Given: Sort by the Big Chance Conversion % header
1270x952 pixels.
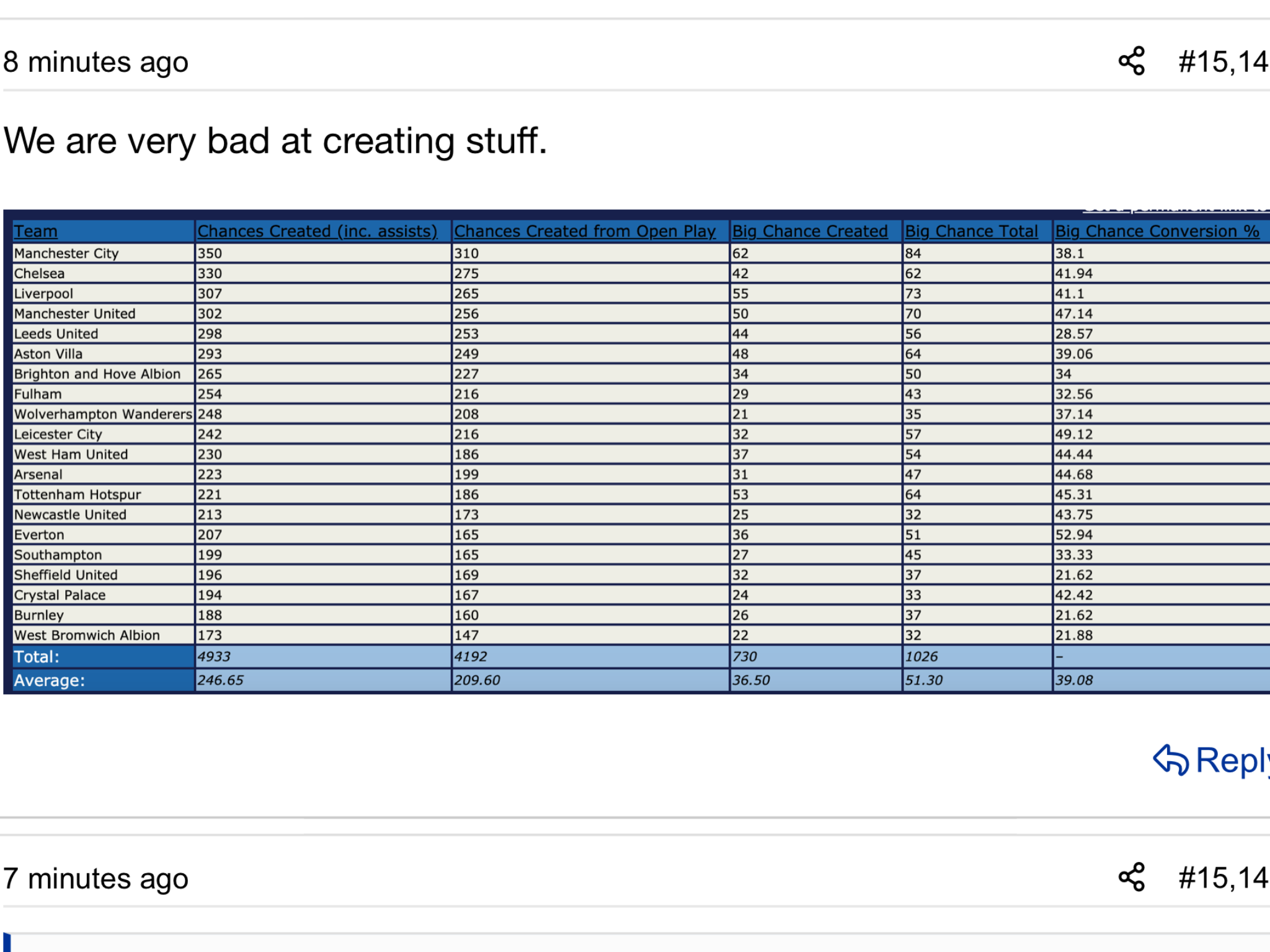Looking at the screenshot, I should pyautogui.click(x=1157, y=231).
